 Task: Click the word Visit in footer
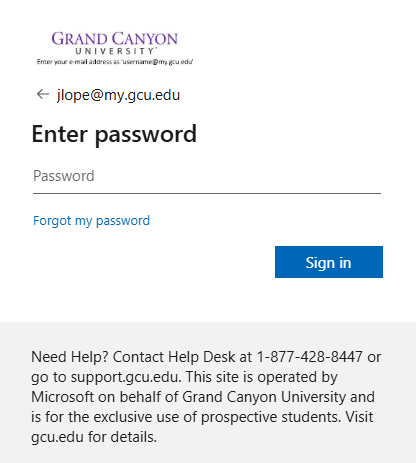(x=359, y=417)
